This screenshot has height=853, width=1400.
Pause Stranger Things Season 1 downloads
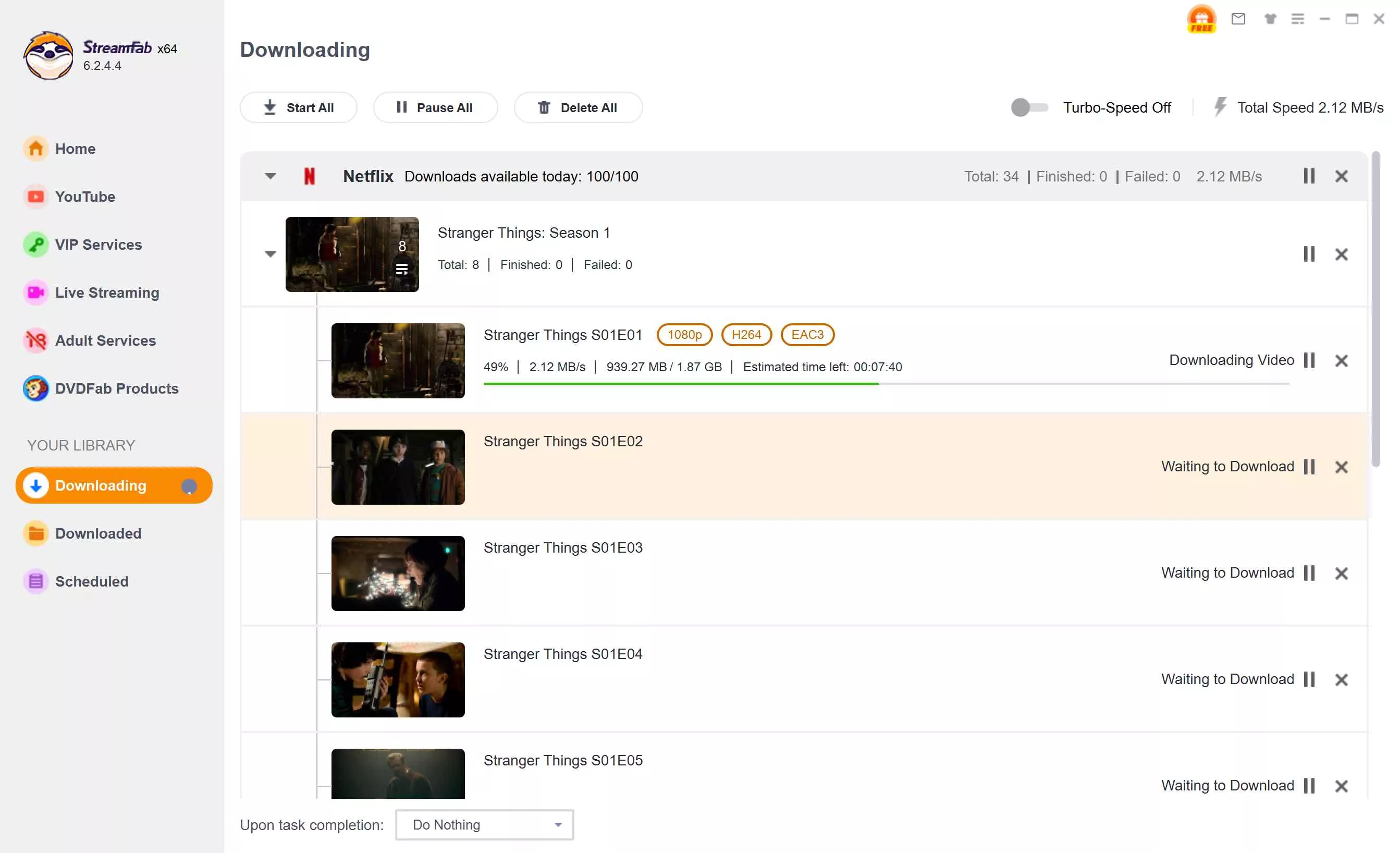(x=1308, y=254)
